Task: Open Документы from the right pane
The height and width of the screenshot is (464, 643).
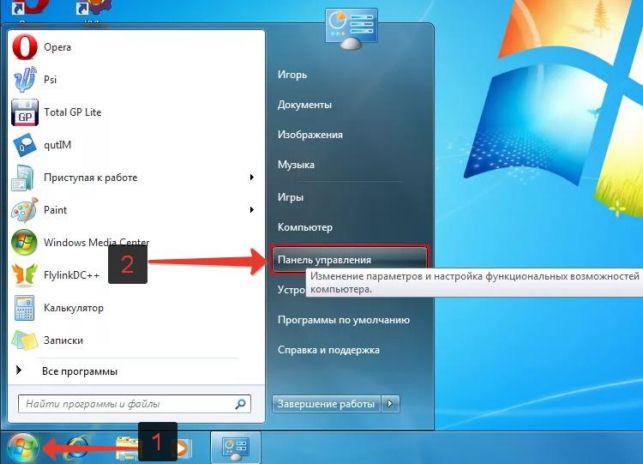Action: point(305,105)
